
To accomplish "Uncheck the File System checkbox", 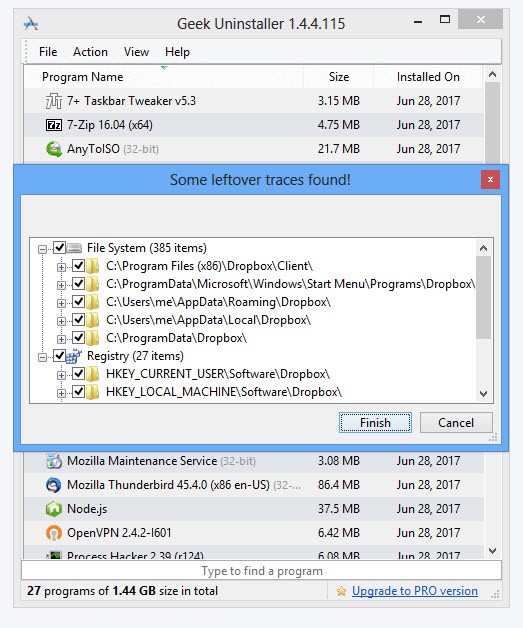I will [x=59, y=248].
